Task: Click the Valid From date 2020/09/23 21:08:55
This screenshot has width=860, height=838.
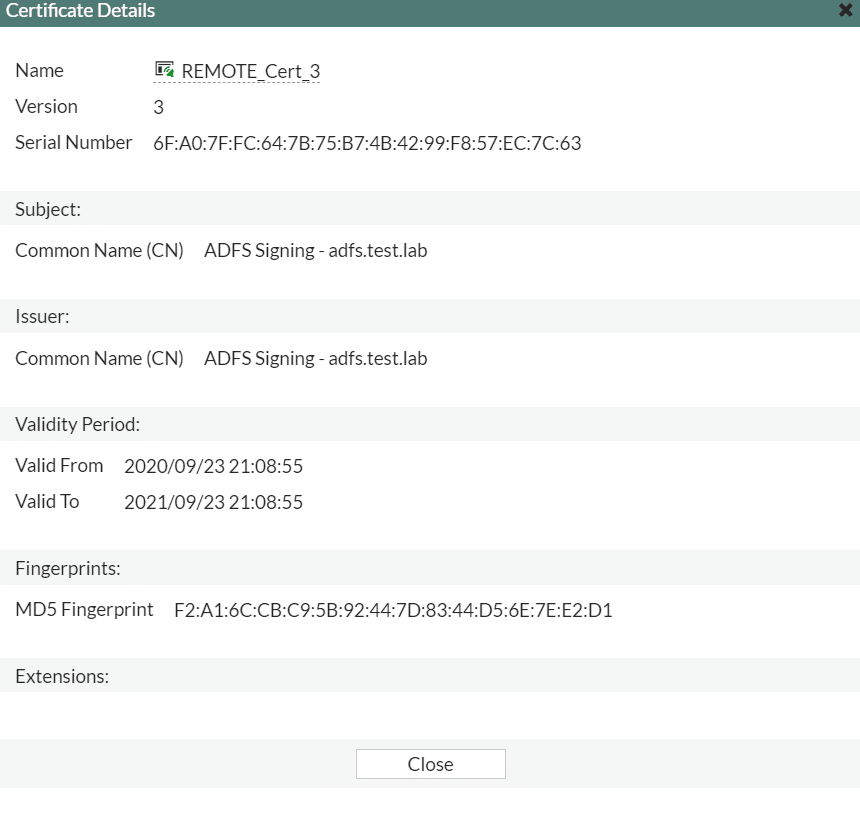Action: tap(213, 466)
